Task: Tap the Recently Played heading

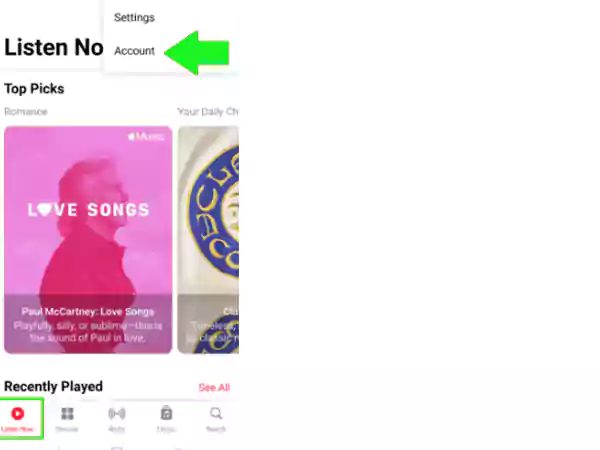Action: pos(53,386)
